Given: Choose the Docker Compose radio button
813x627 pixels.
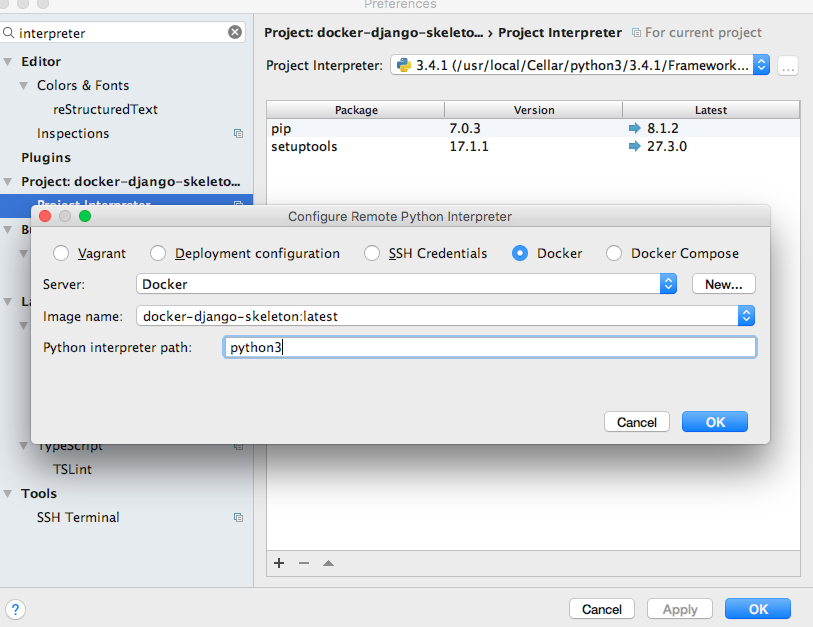Looking at the screenshot, I should pyautogui.click(x=614, y=254).
